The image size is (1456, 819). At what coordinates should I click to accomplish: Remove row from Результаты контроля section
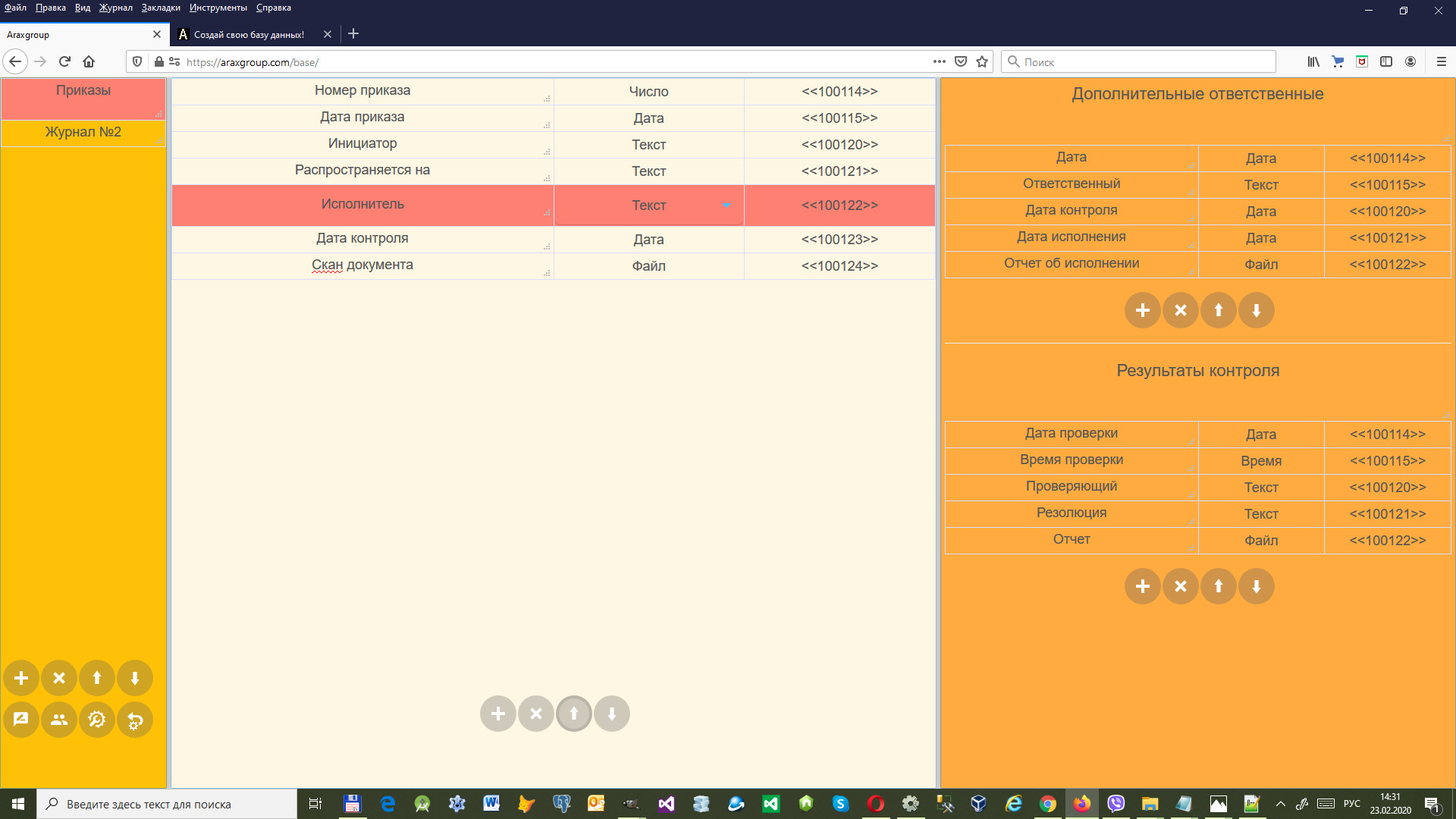coord(1181,586)
